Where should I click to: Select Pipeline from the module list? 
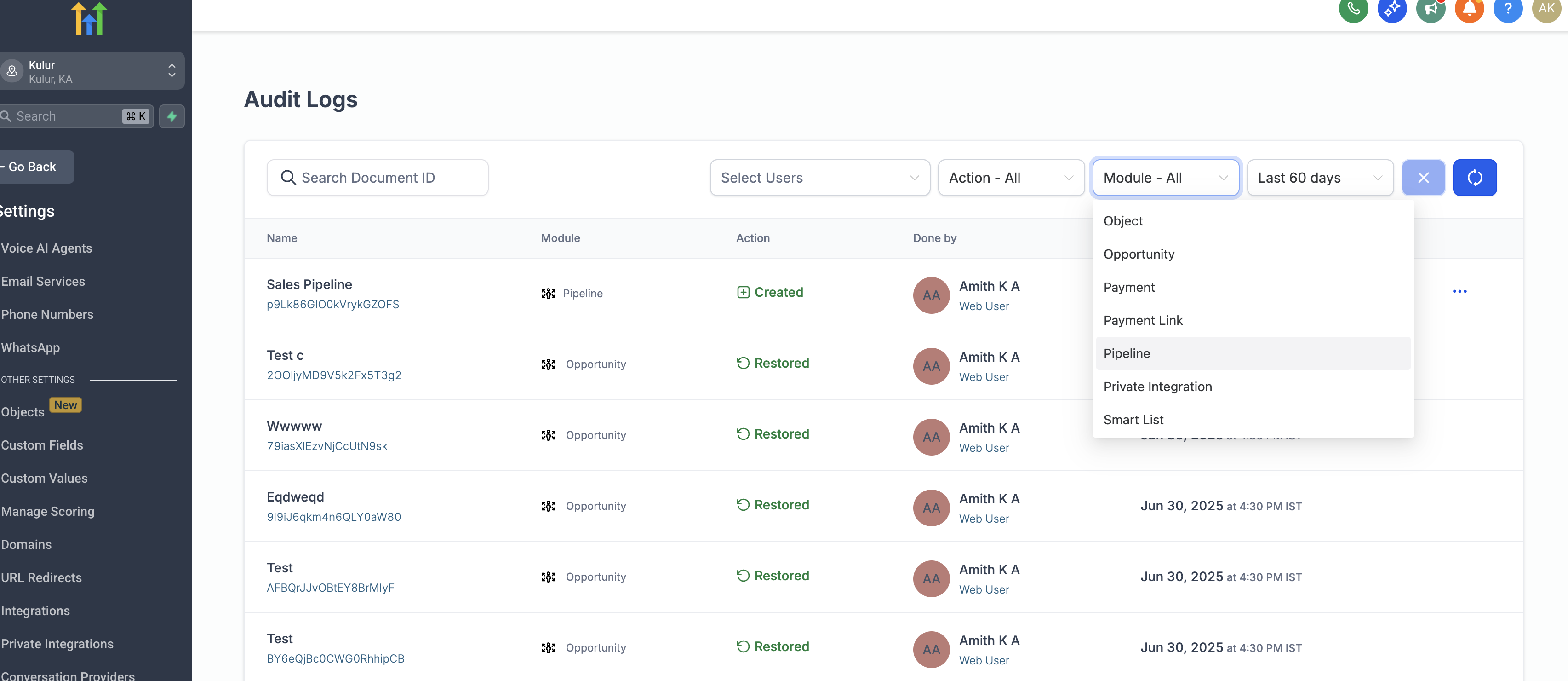(x=1127, y=353)
